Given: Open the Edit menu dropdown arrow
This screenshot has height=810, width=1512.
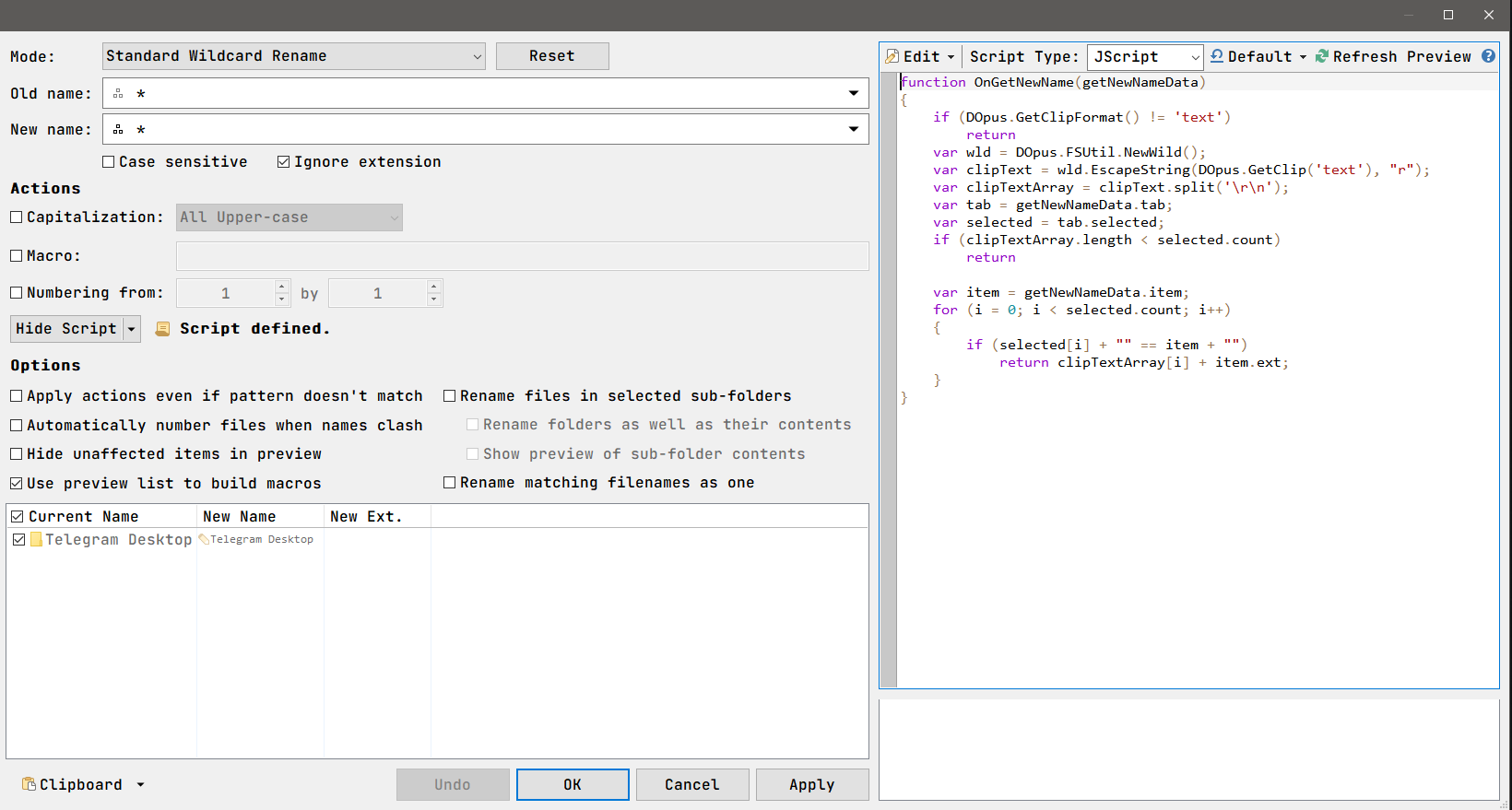Looking at the screenshot, I should point(951,57).
